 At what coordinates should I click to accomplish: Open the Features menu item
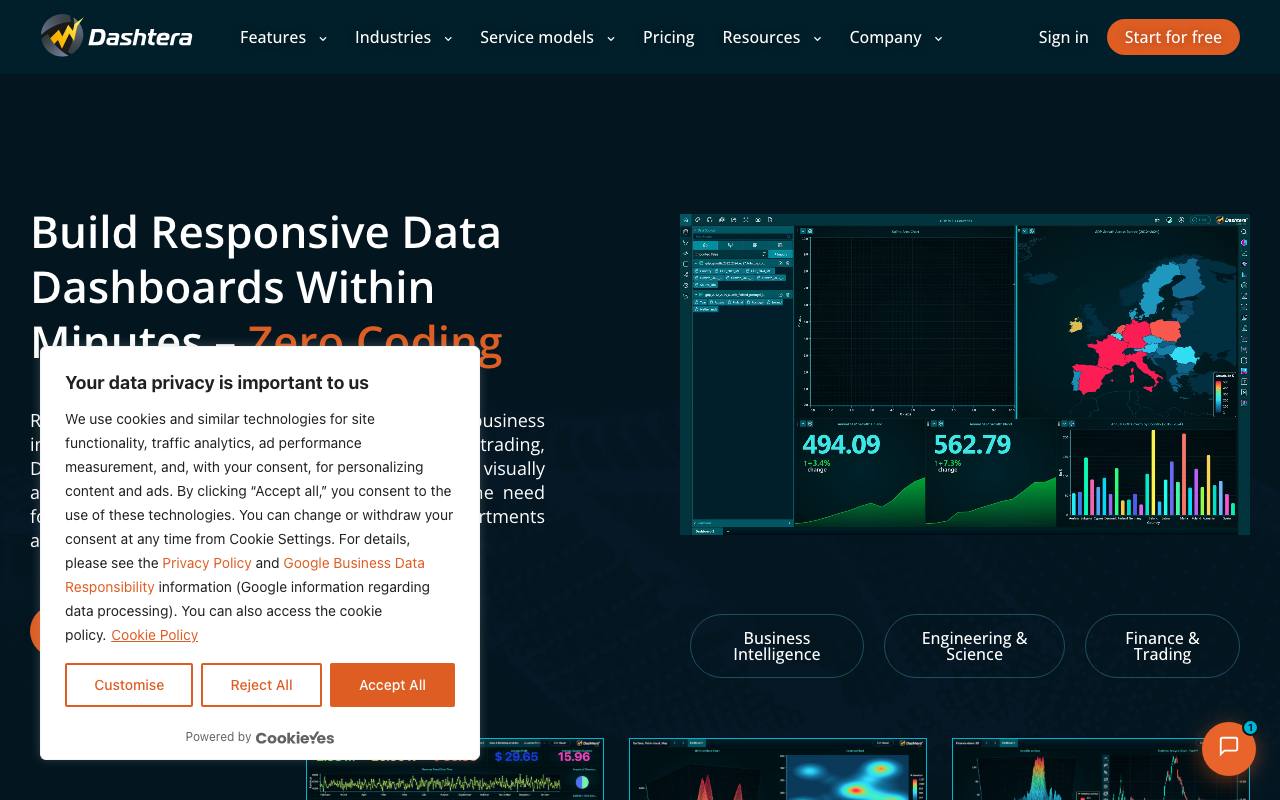[273, 37]
